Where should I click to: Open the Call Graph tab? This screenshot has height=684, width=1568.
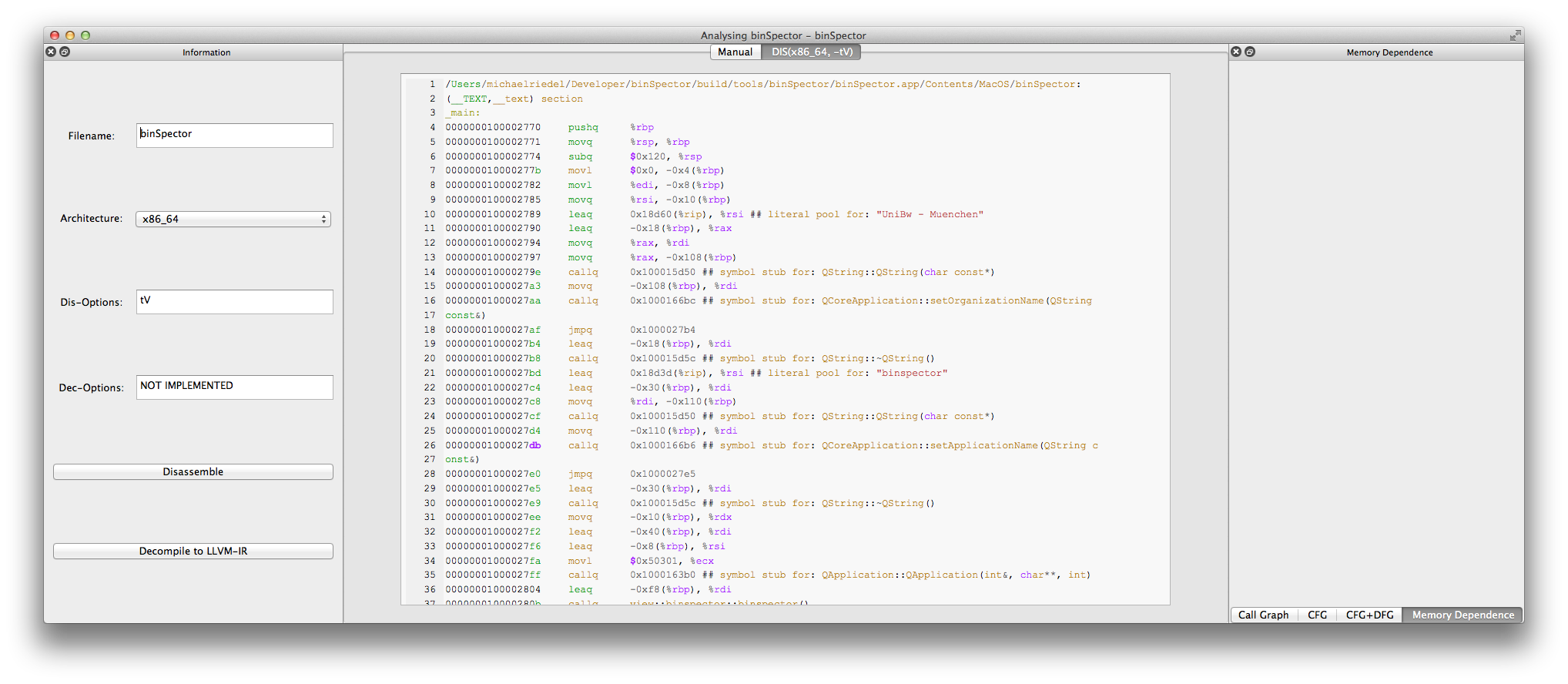point(1263,615)
